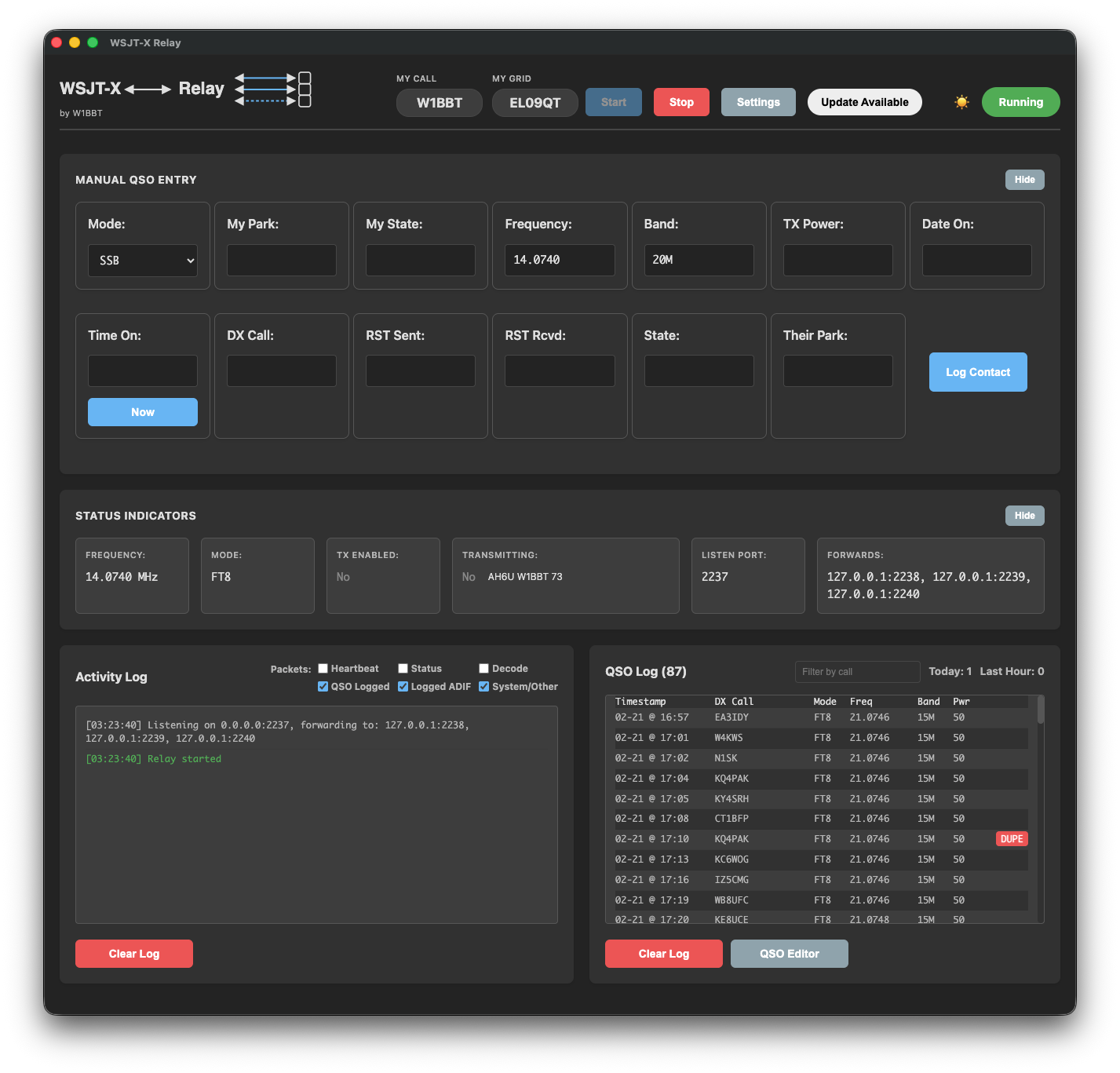Open the QSO Editor
Screen dimensions: 1120x1073
(x=788, y=953)
